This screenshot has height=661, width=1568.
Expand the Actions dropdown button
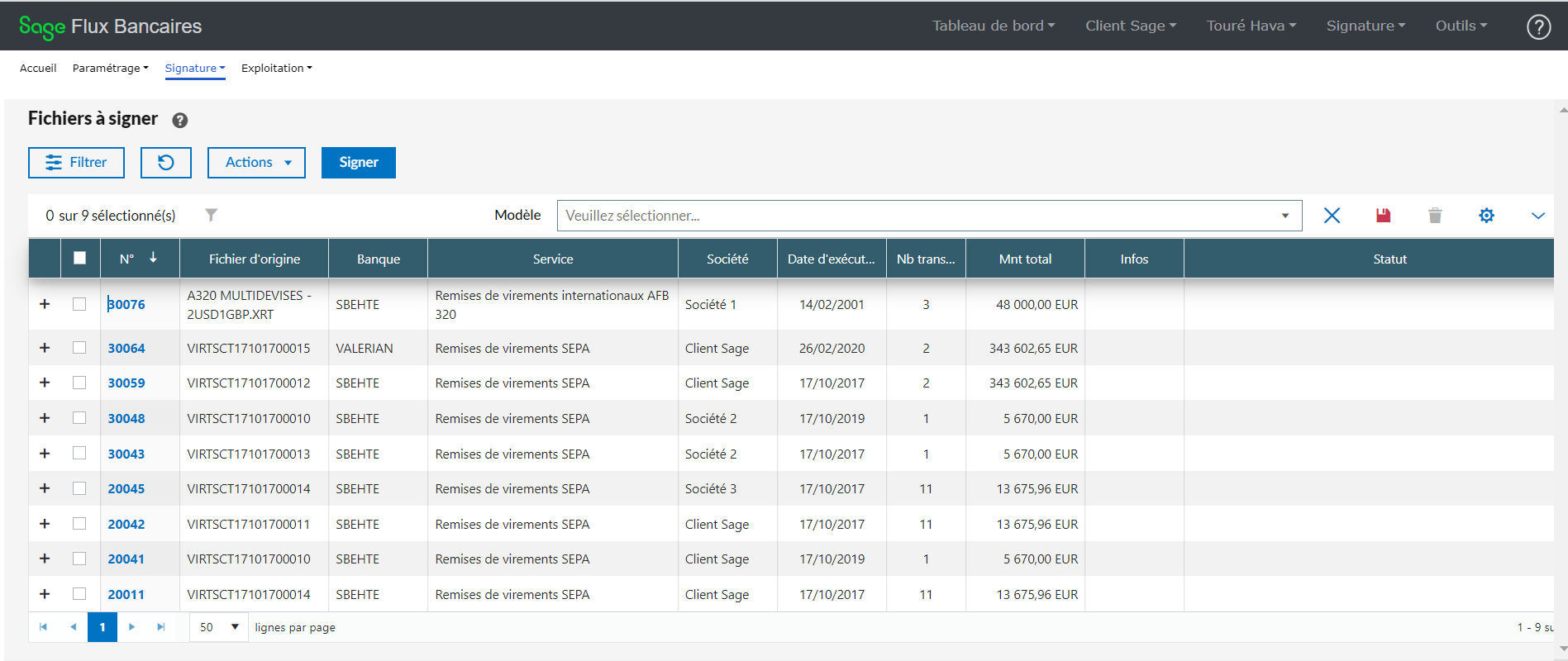point(256,163)
